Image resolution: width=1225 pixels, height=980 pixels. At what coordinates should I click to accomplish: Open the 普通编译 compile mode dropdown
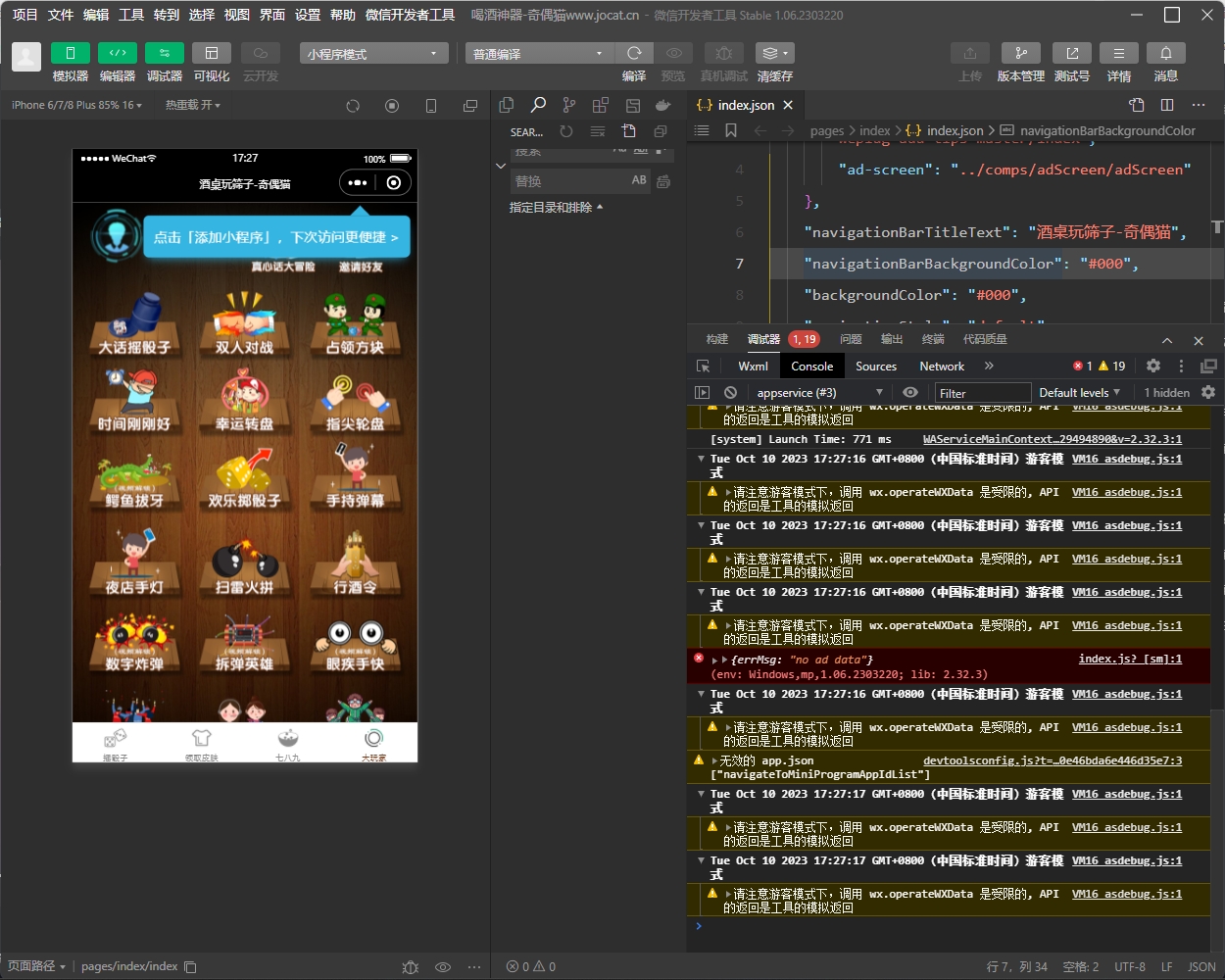539,53
